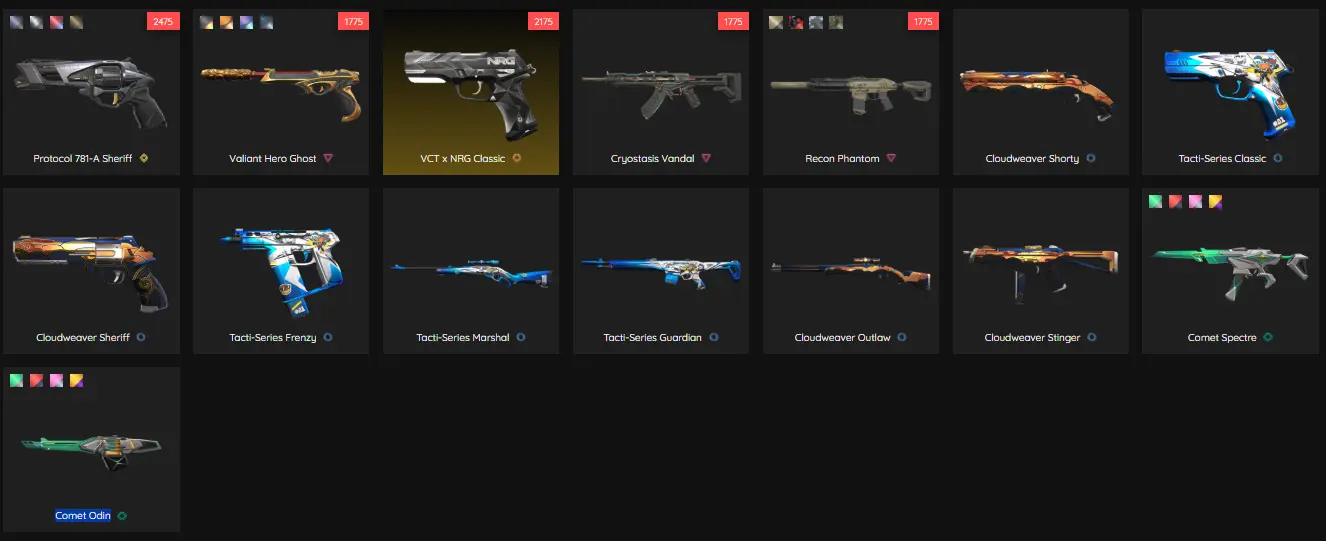Click the tier icon beside Tacti-Series Guardian
1326x541 pixels.
[714, 337]
